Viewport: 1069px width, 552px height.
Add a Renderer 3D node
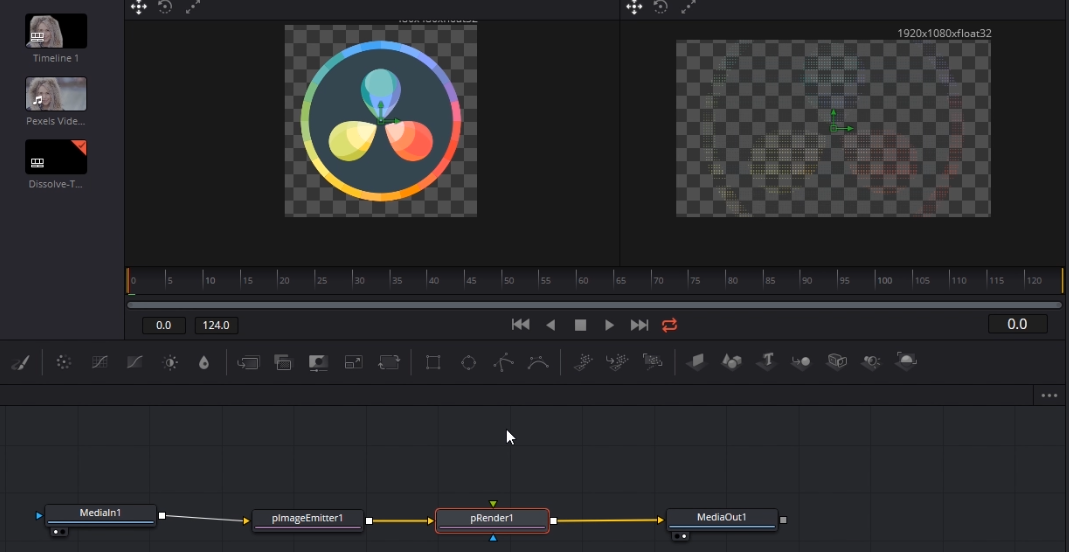click(x=906, y=362)
